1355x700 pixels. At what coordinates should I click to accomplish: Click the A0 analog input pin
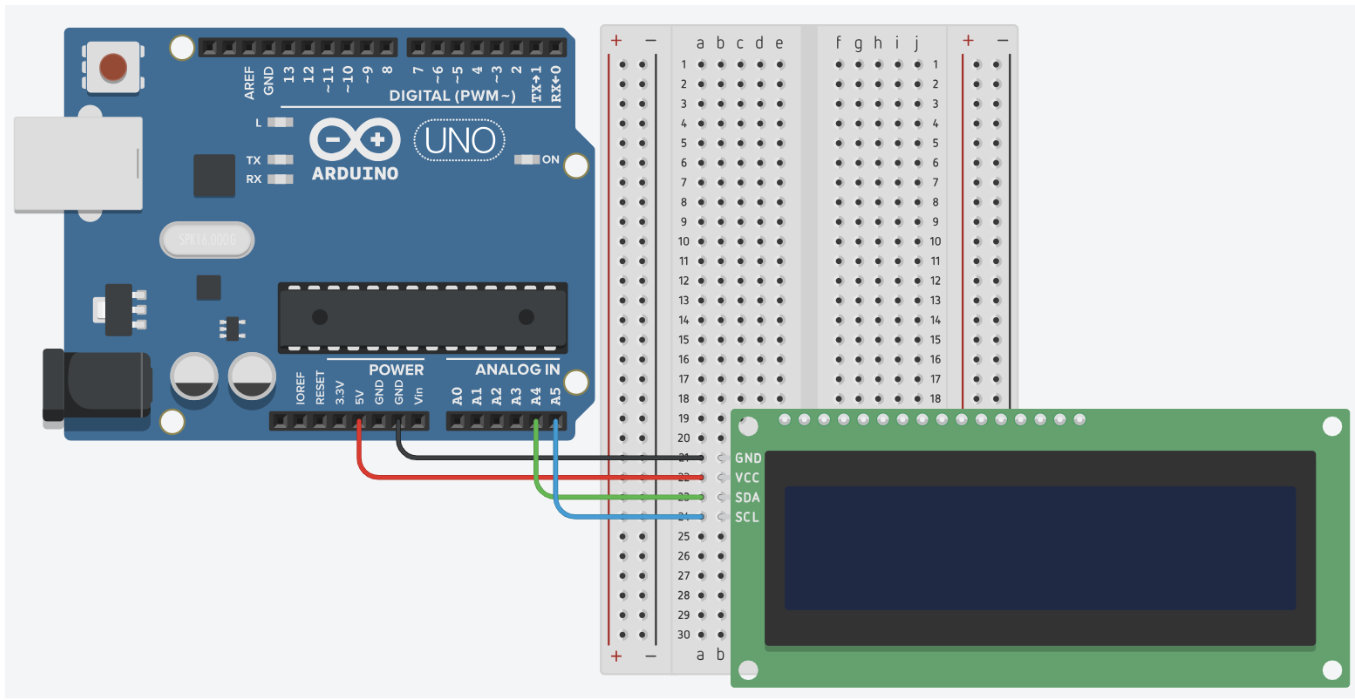click(457, 422)
